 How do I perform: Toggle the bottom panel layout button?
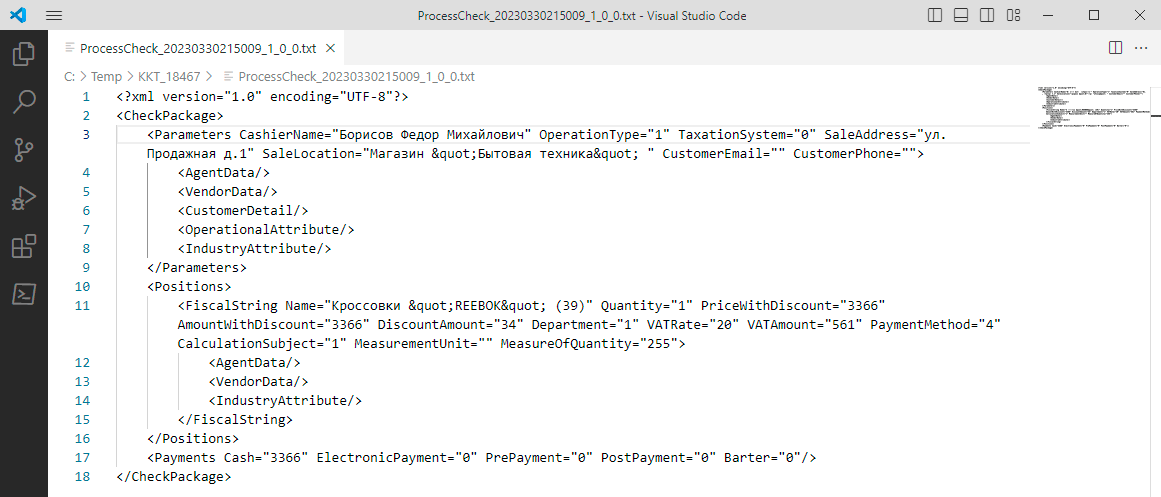[961, 15]
